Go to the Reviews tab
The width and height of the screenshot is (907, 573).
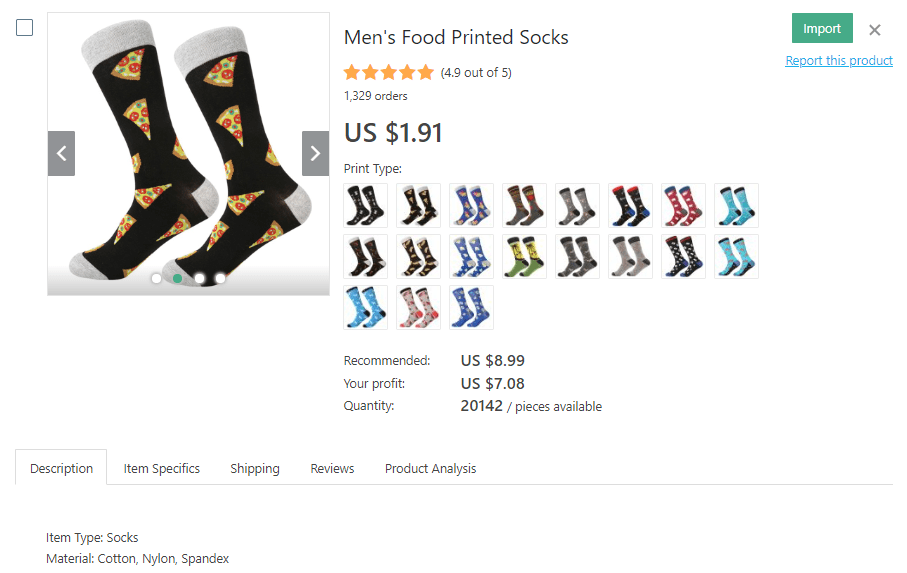[x=332, y=468]
